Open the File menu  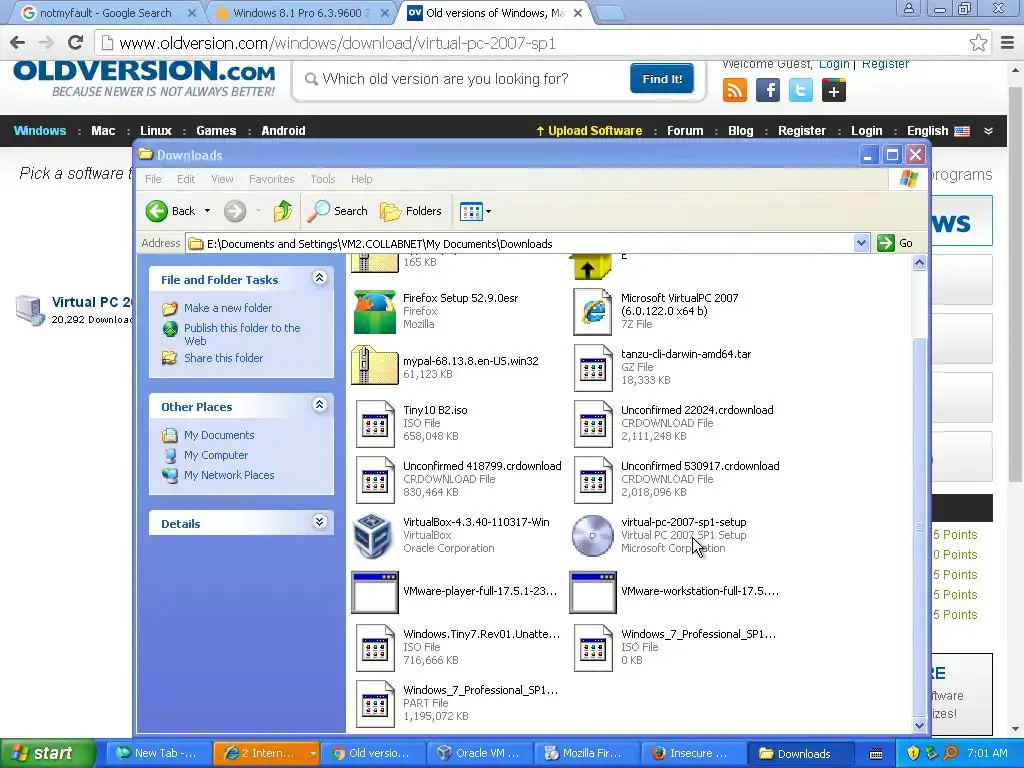153,179
